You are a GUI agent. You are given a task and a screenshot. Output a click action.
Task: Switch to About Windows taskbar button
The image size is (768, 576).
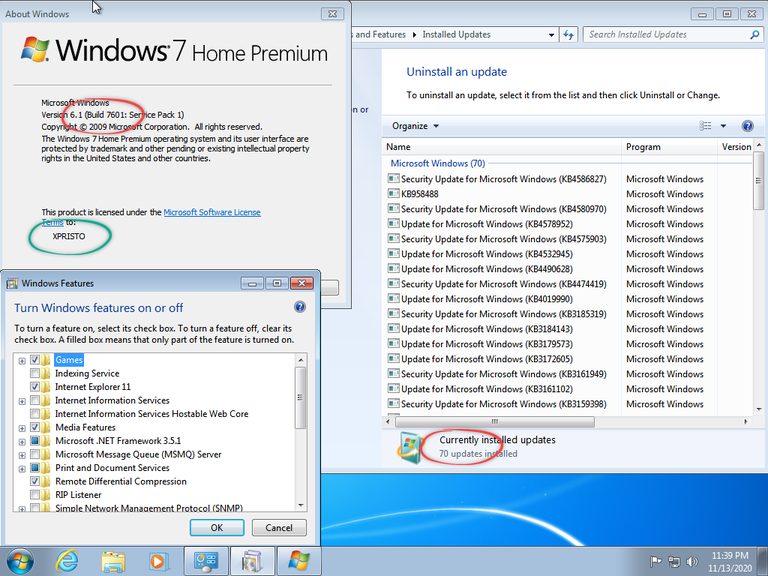(x=299, y=561)
